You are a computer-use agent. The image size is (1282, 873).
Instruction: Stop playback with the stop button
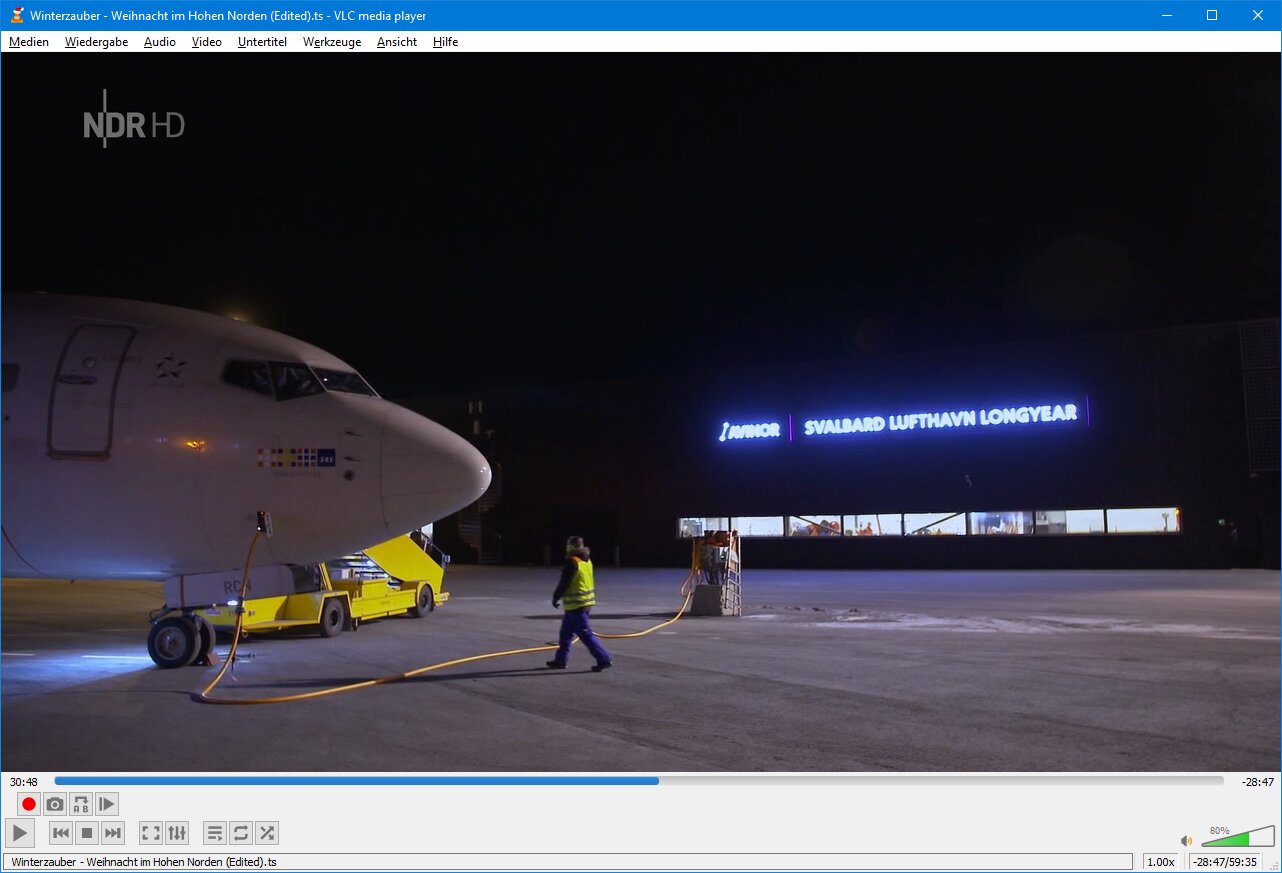[x=87, y=833]
